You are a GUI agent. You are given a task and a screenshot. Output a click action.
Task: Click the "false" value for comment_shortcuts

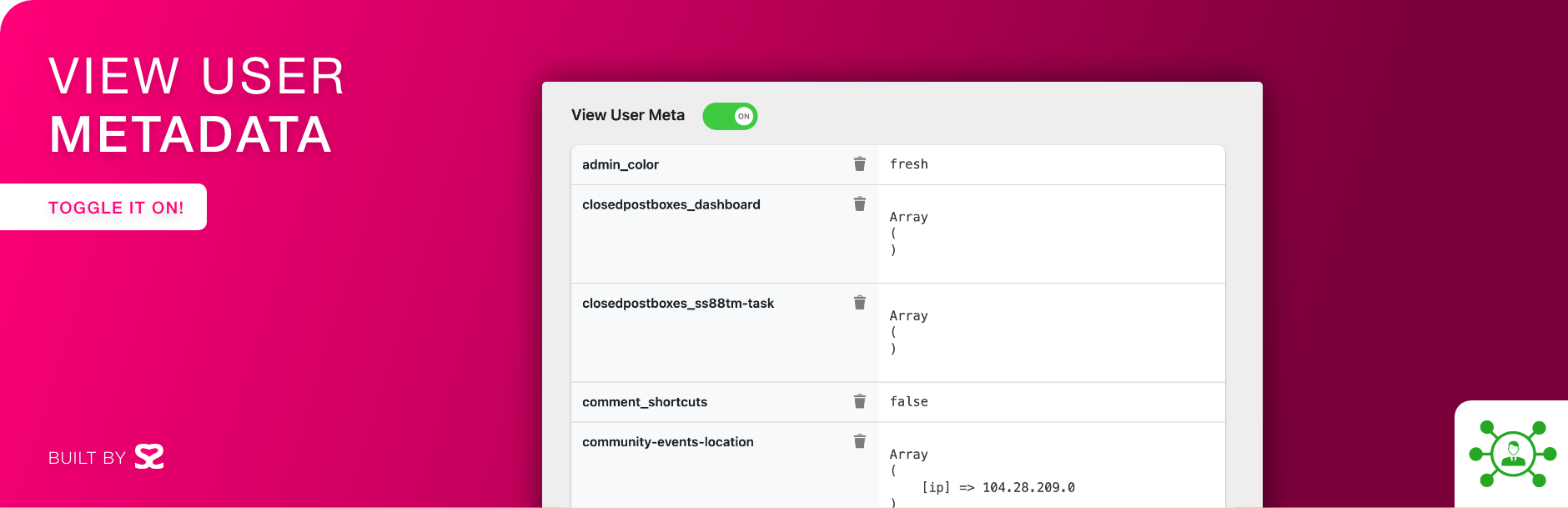908,401
